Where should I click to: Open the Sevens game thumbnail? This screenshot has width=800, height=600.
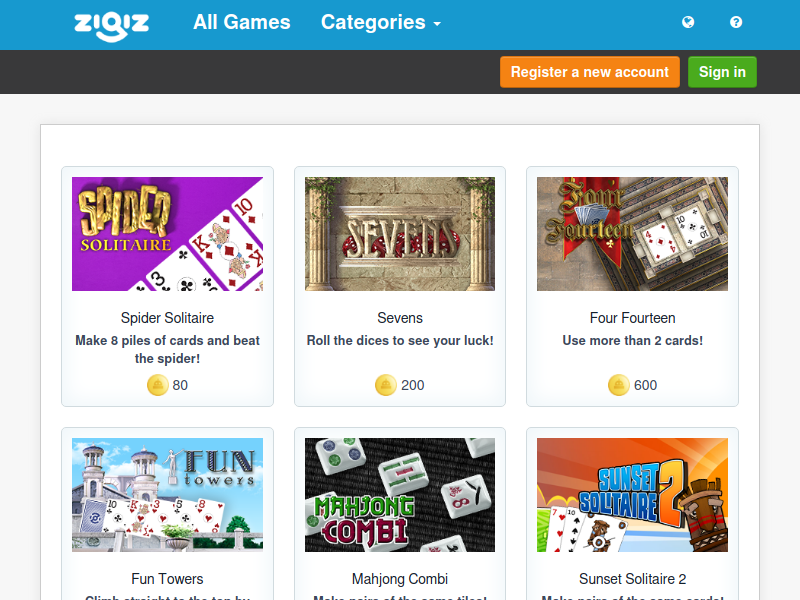(400, 234)
